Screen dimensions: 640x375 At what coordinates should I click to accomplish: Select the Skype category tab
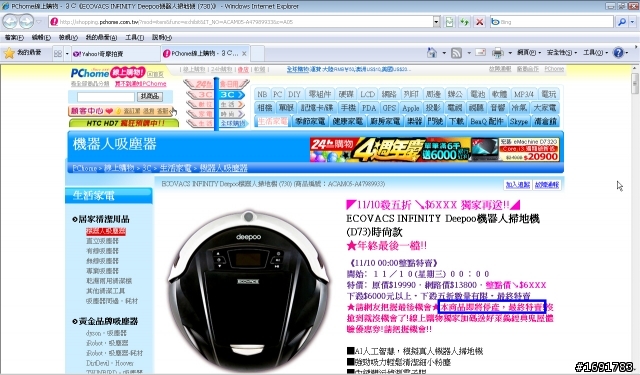pyautogui.click(x=519, y=121)
